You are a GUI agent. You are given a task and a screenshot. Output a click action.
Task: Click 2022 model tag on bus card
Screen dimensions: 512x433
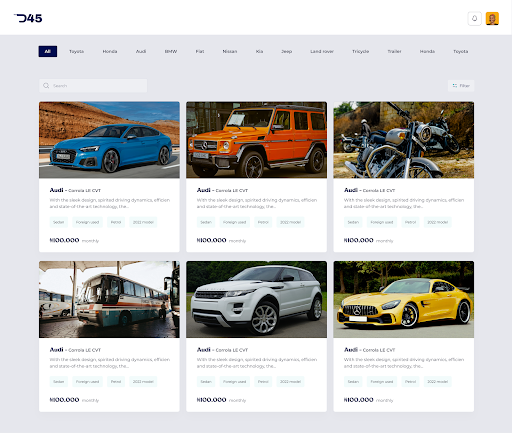coord(143,381)
